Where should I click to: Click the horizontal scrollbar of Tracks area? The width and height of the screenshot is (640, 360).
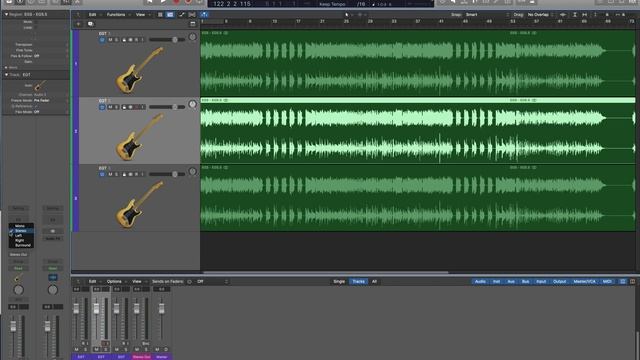point(325,272)
